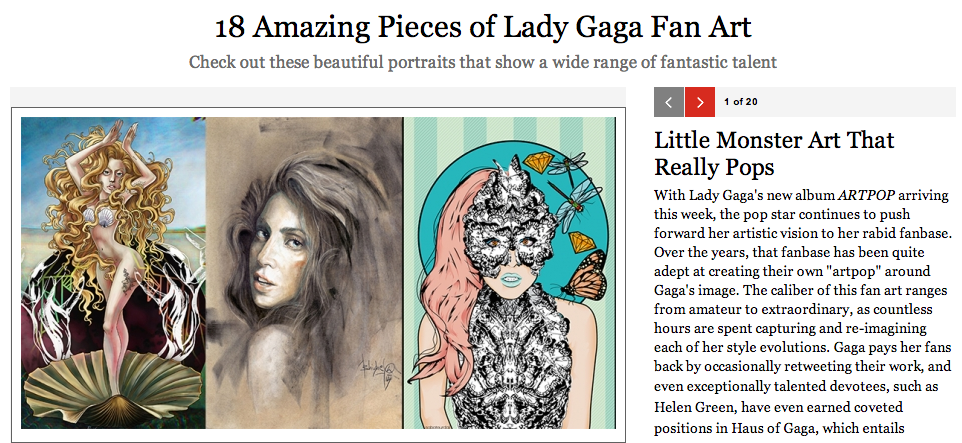The height and width of the screenshot is (443, 962).
Task: Click the "1 of 20" slide counter
Action: [740, 102]
